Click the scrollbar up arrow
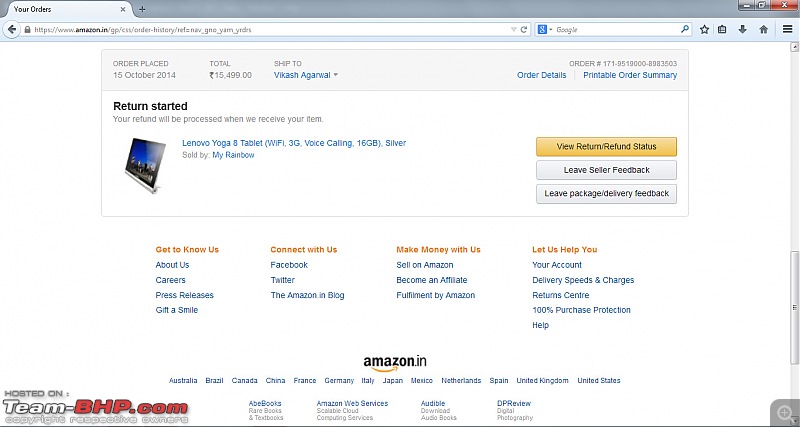This screenshot has width=800, height=427. [794, 47]
